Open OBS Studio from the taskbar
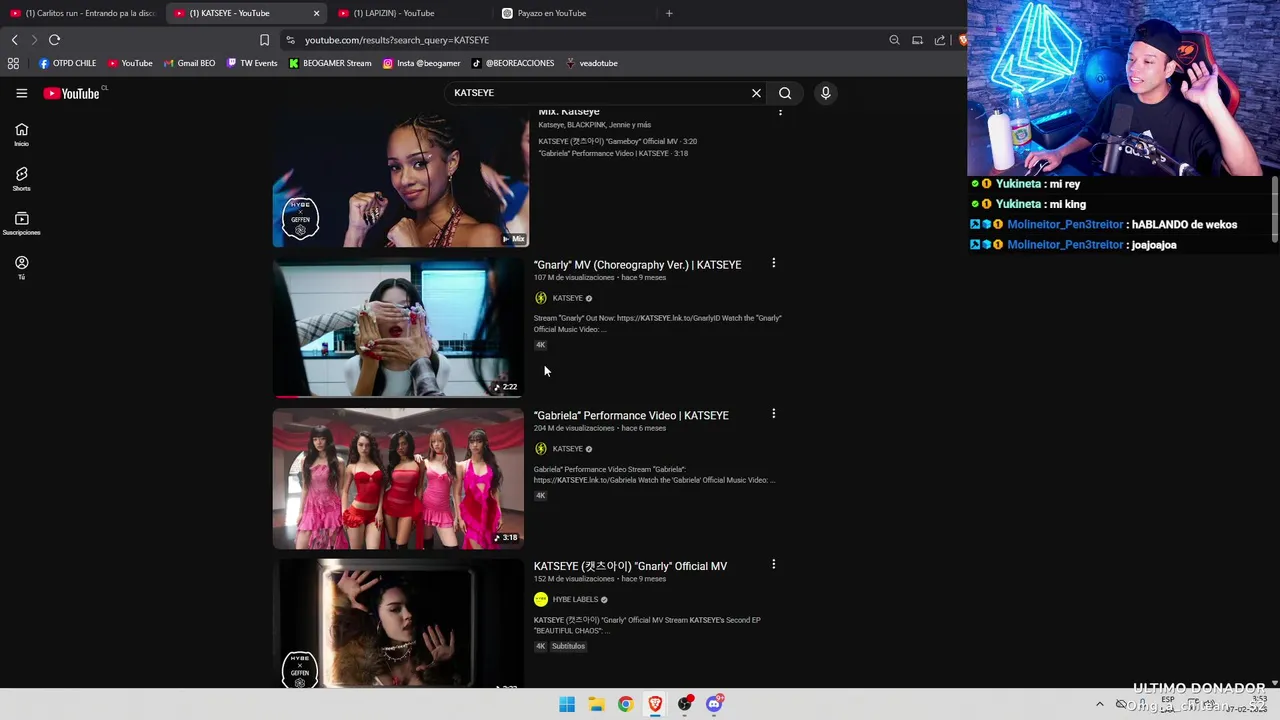Viewport: 1280px width, 720px height. click(x=685, y=704)
